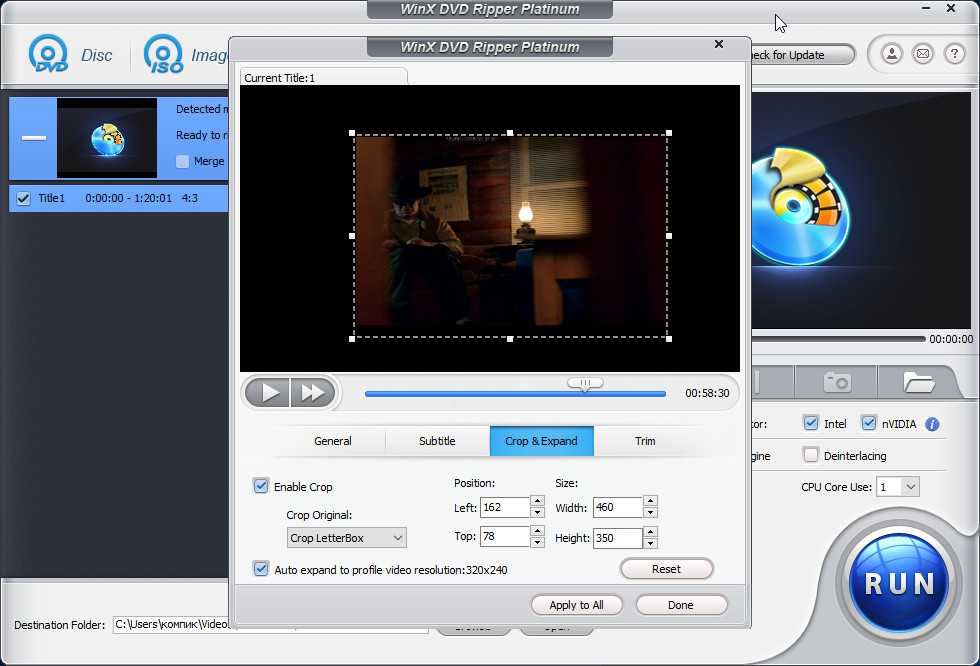Open the Crop LetterBox dropdown
The width and height of the screenshot is (980, 666).
(346, 538)
